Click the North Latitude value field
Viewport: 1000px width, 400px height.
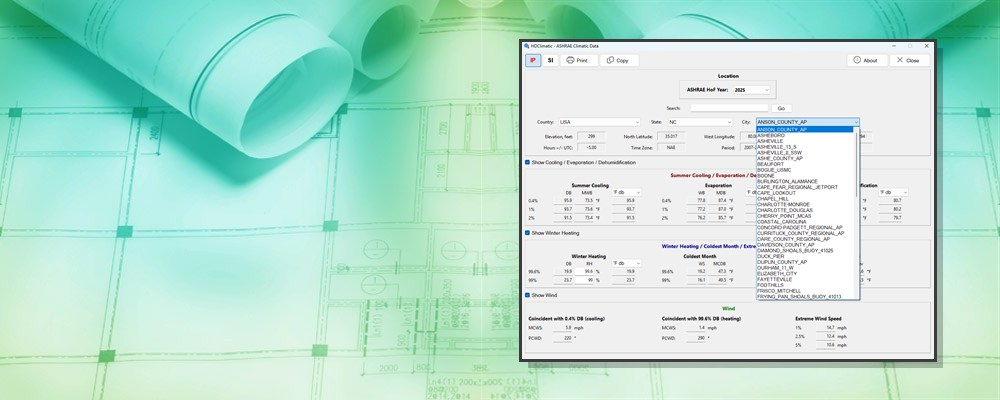(671, 137)
